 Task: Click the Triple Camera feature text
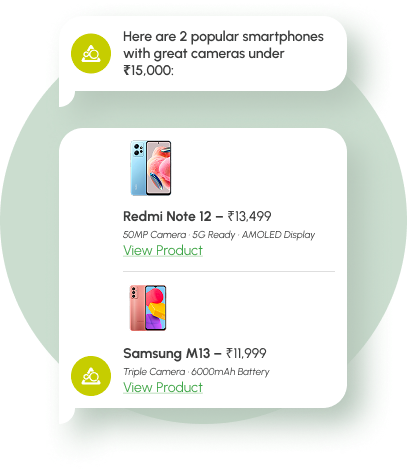click(154, 372)
